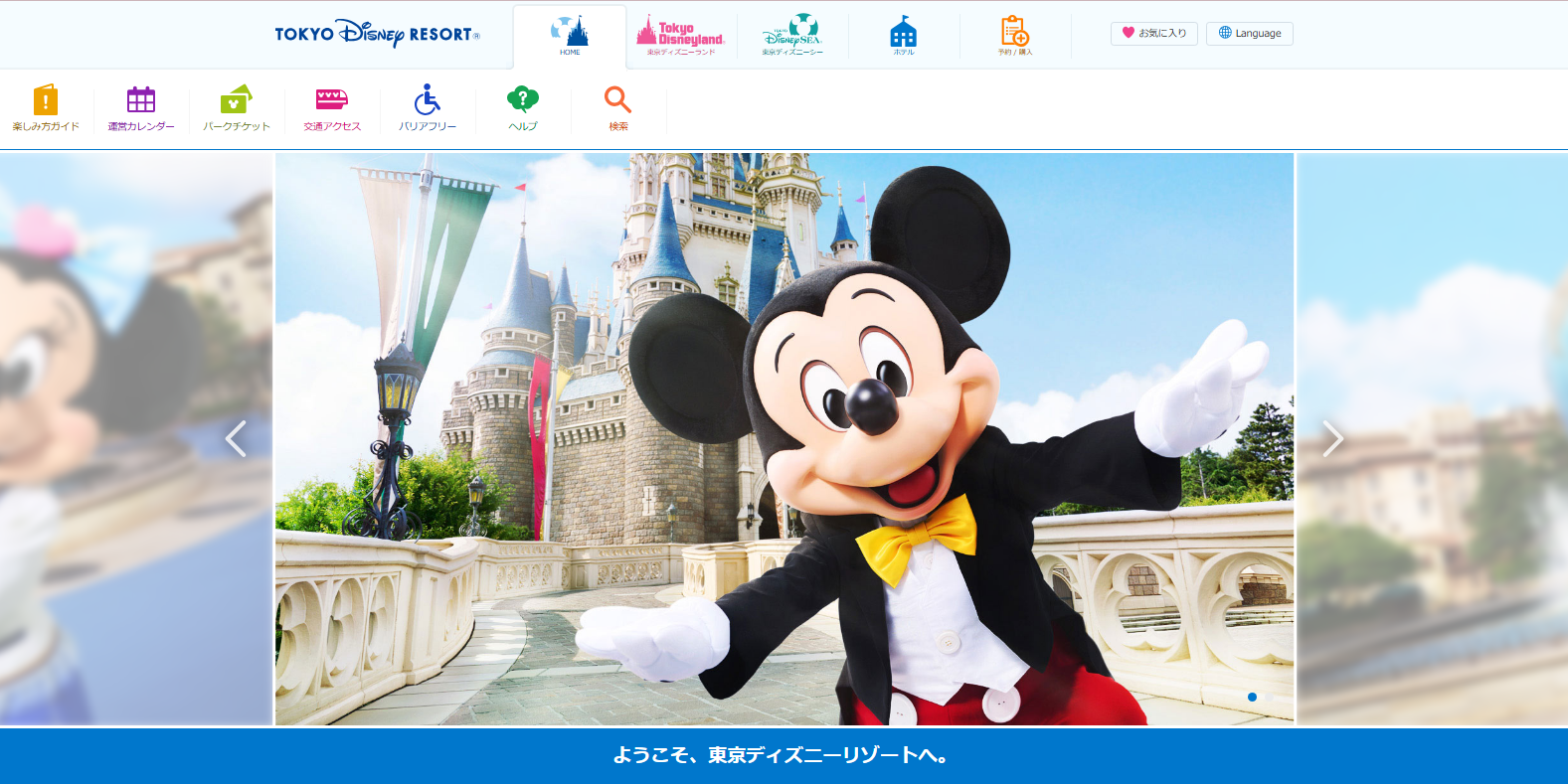Click the お気に入り favorites heart button

(x=1153, y=33)
